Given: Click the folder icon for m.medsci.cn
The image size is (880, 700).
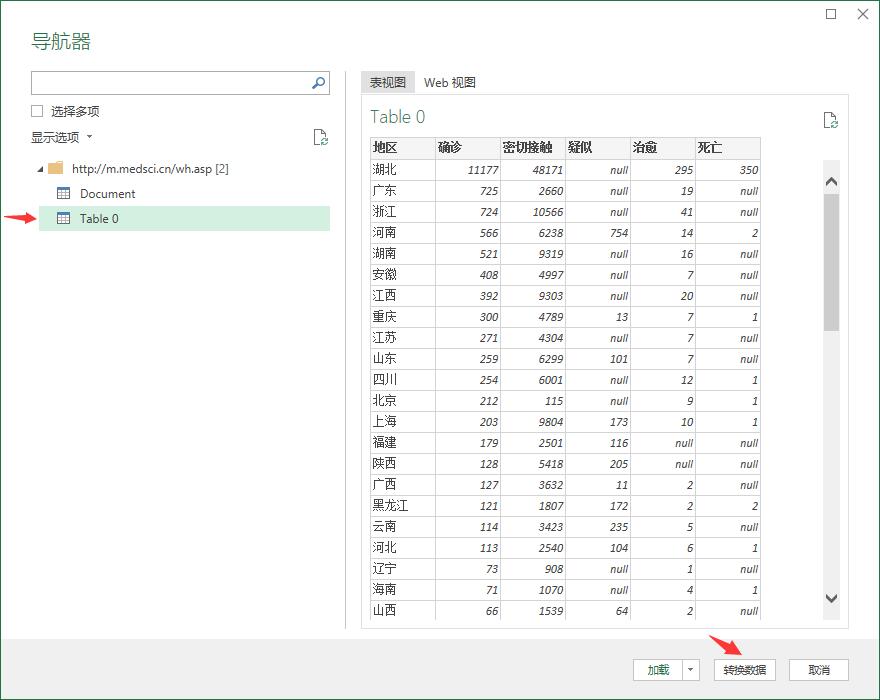Looking at the screenshot, I should 56,169.
